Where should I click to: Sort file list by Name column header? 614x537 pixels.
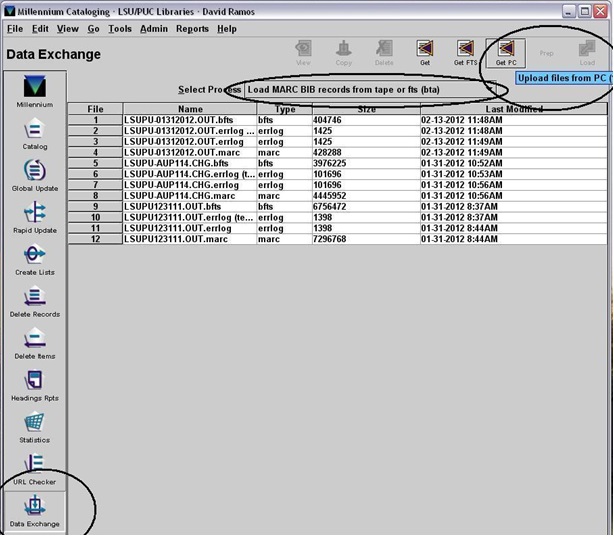189,109
